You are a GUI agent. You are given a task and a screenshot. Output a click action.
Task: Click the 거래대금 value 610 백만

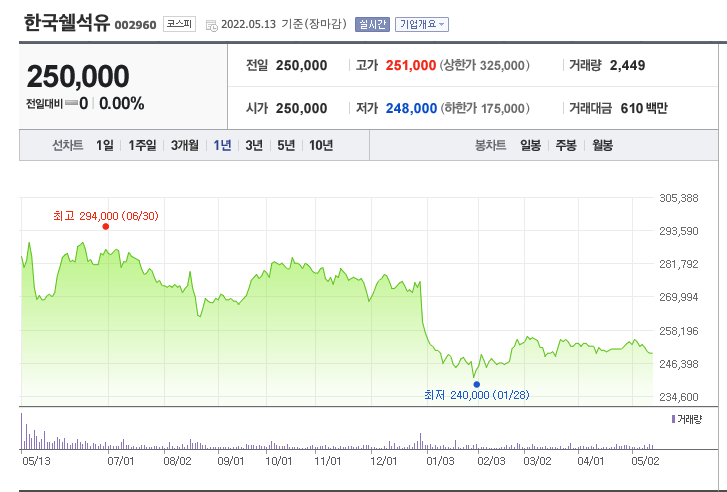(x=644, y=109)
